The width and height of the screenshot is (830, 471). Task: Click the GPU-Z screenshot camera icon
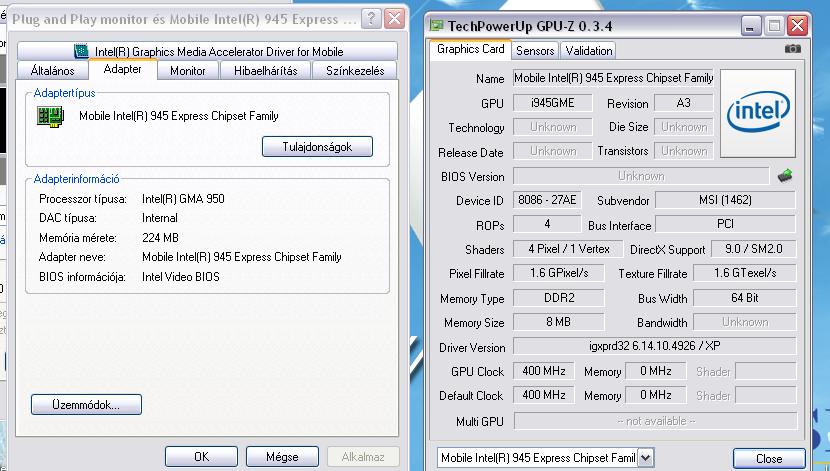(x=792, y=49)
